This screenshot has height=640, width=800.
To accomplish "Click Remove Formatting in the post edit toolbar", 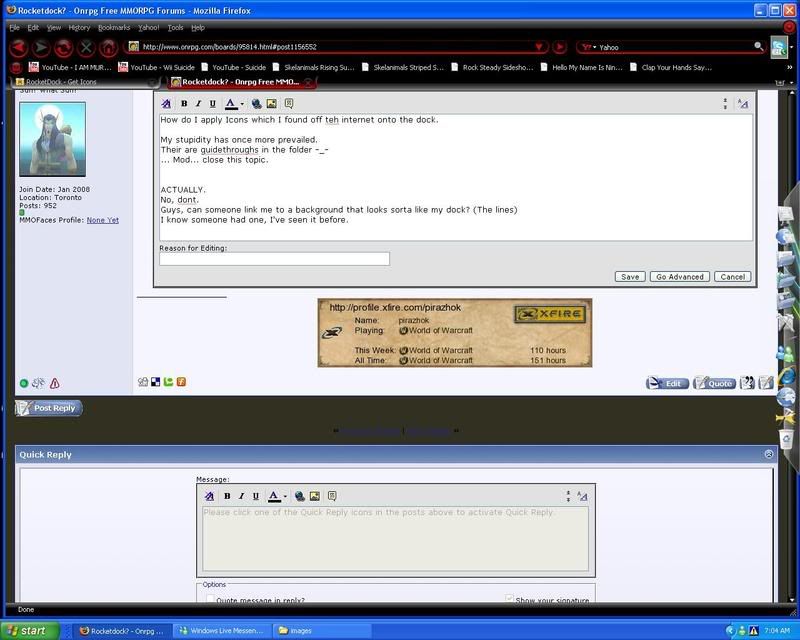I will tap(166, 104).
